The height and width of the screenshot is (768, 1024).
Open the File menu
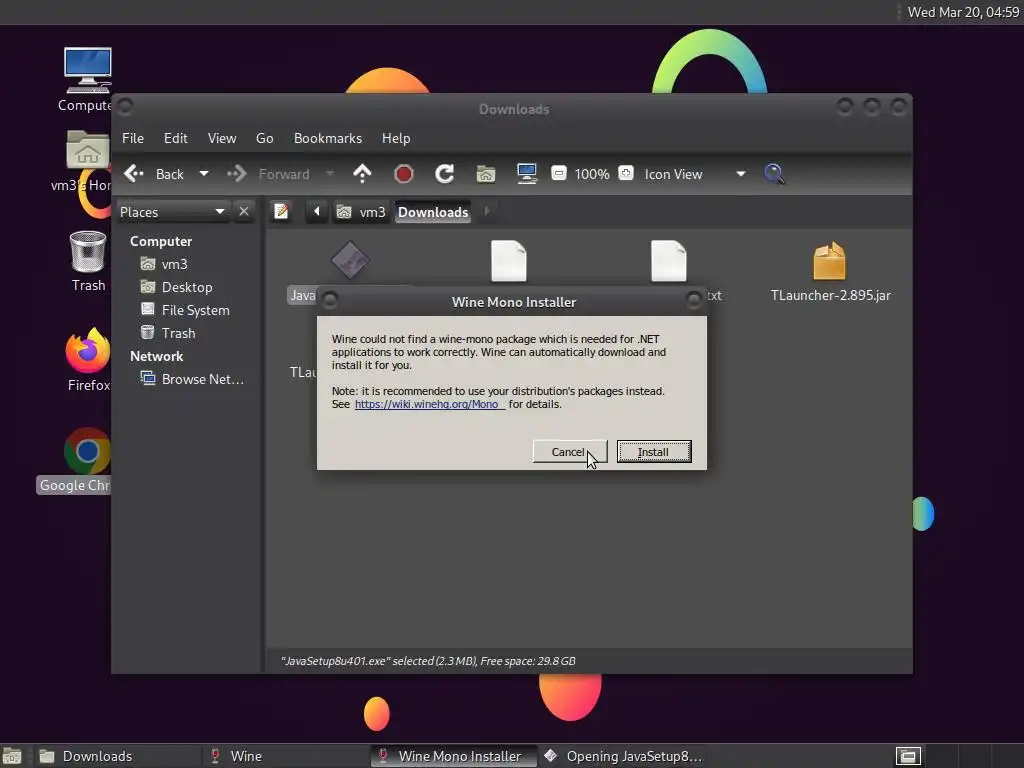pyautogui.click(x=133, y=138)
